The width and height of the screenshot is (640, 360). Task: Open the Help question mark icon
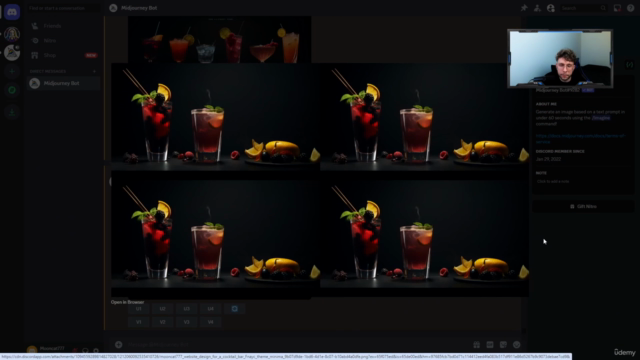pyautogui.click(x=631, y=8)
